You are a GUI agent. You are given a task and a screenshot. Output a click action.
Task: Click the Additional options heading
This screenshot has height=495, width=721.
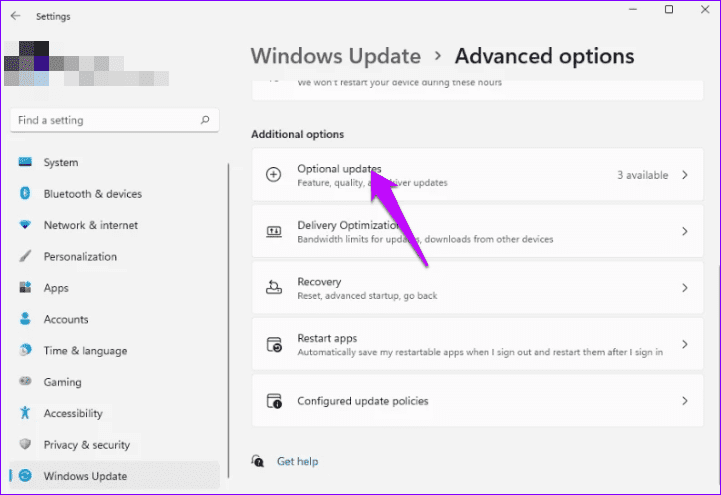click(297, 134)
